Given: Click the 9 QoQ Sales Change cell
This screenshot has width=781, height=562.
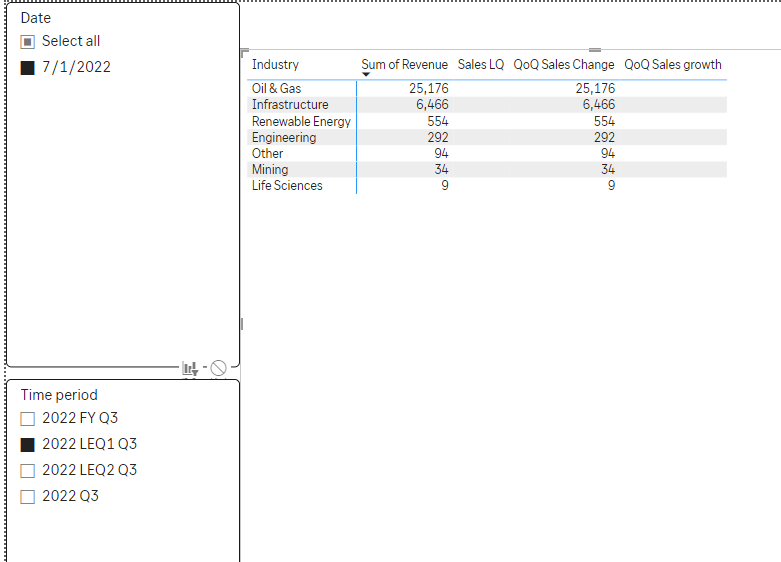Looking at the screenshot, I should pyautogui.click(x=611, y=186).
